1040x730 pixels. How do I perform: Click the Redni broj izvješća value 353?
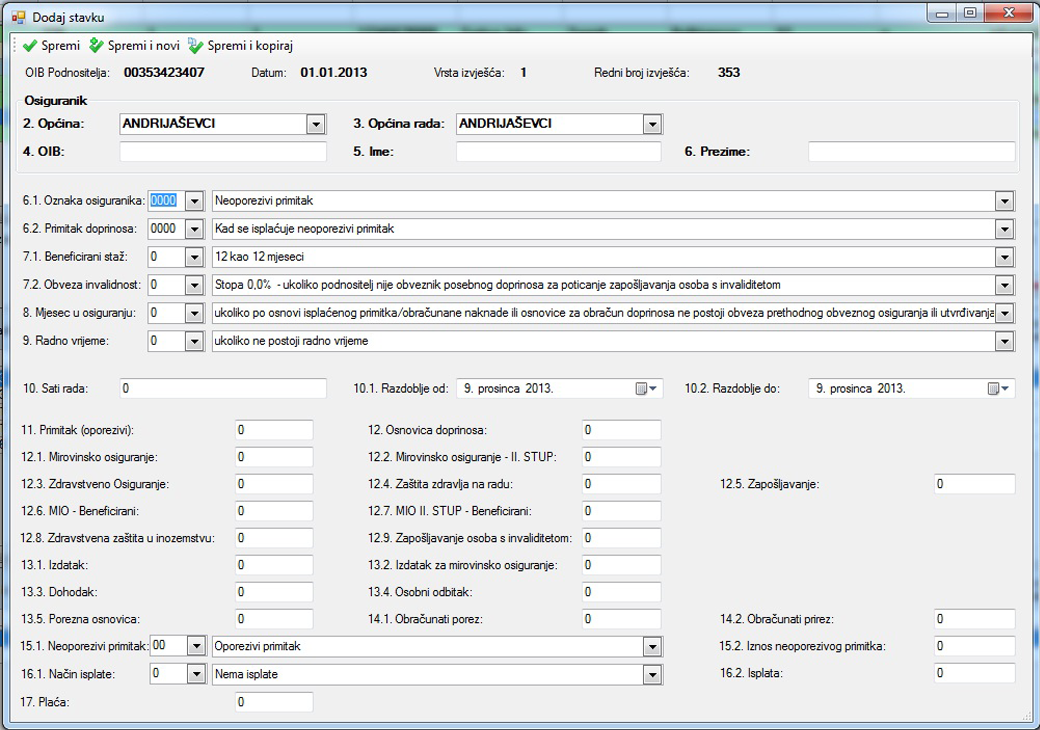point(728,73)
